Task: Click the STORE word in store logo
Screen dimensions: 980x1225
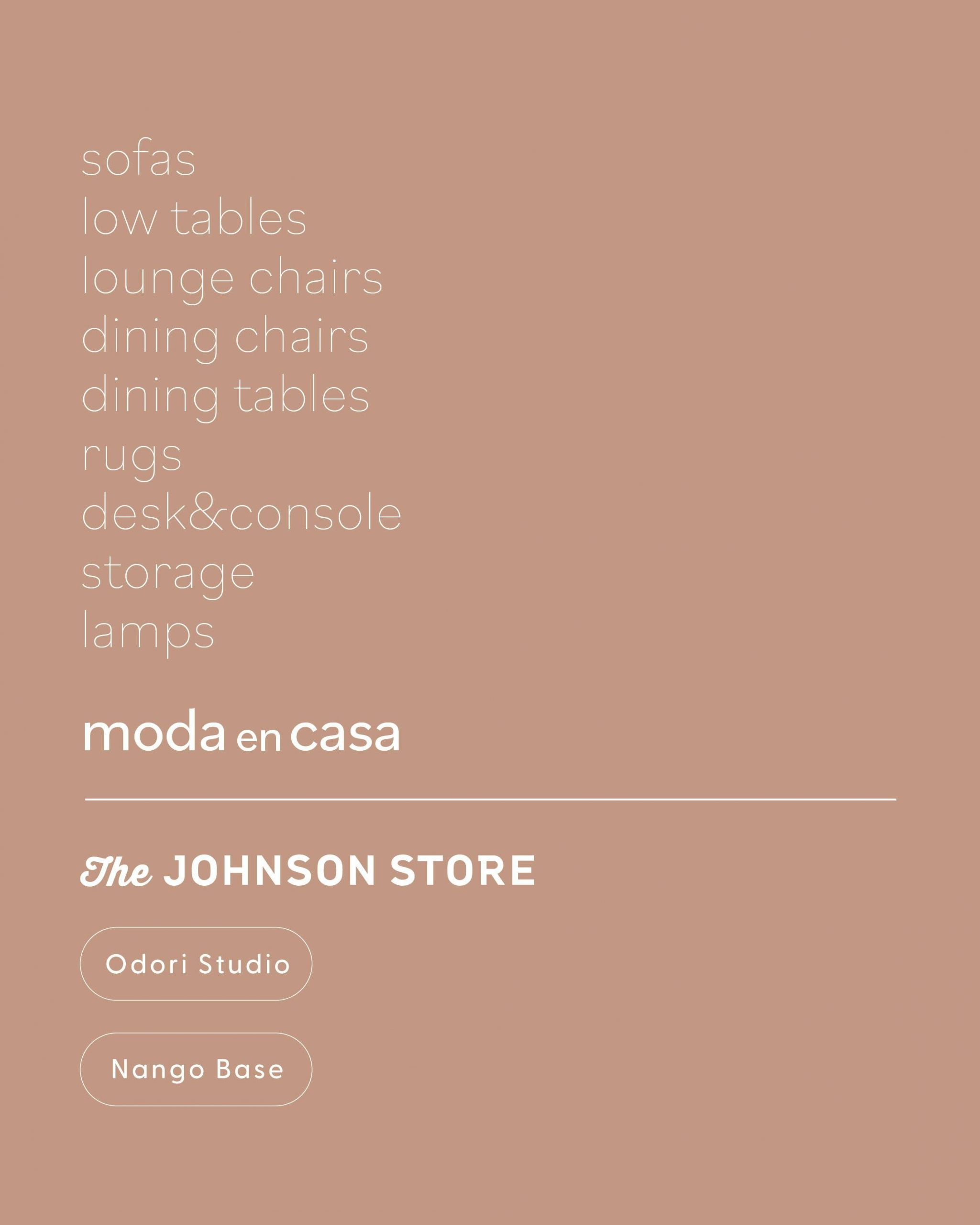Action: (463, 870)
